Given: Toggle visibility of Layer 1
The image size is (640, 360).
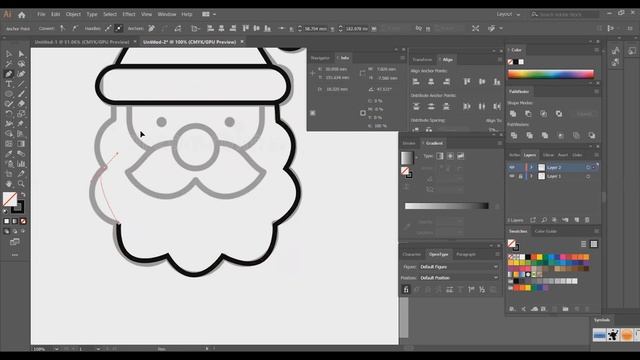Looking at the screenshot, I should click(512, 176).
